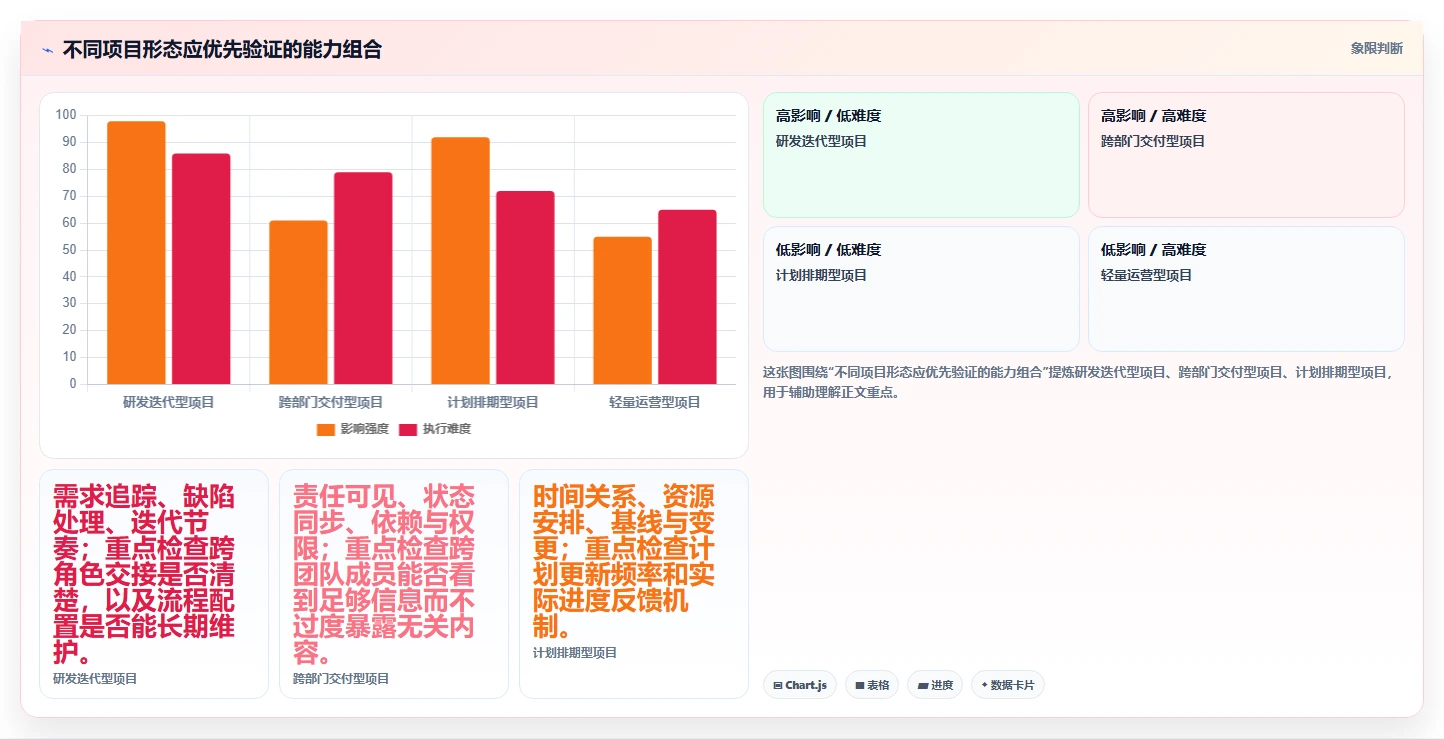
Task: Click the description paragraph starting 这张图围绕
Action: [1079, 382]
